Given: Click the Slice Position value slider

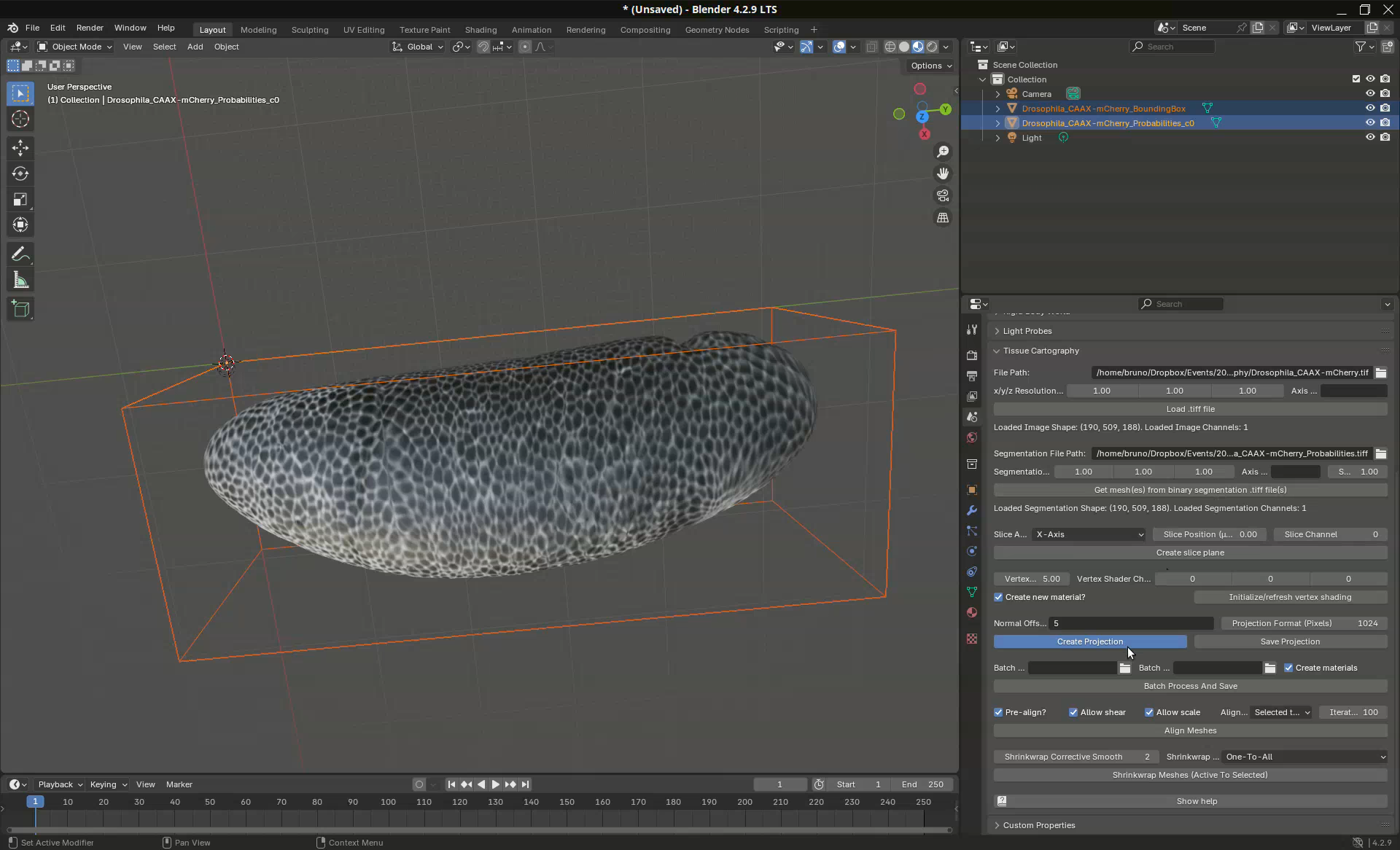Looking at the screenshot, I should 1210,534.
